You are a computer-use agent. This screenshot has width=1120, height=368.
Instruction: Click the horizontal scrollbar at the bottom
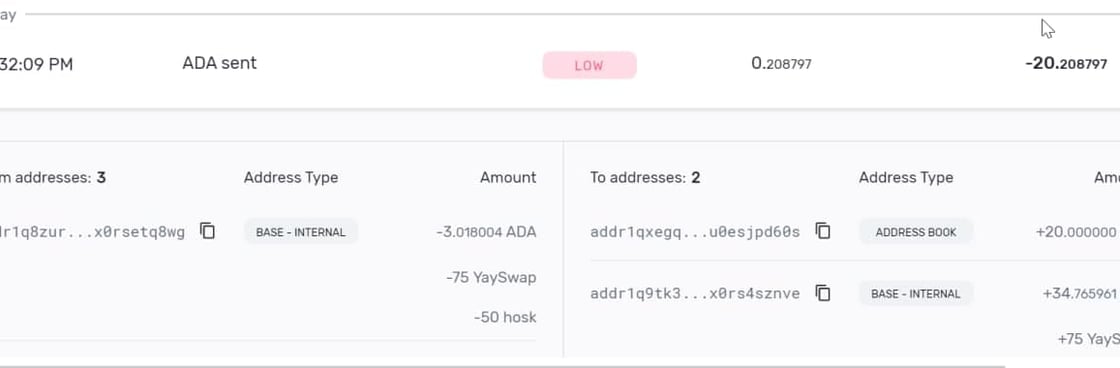[502, 365]
